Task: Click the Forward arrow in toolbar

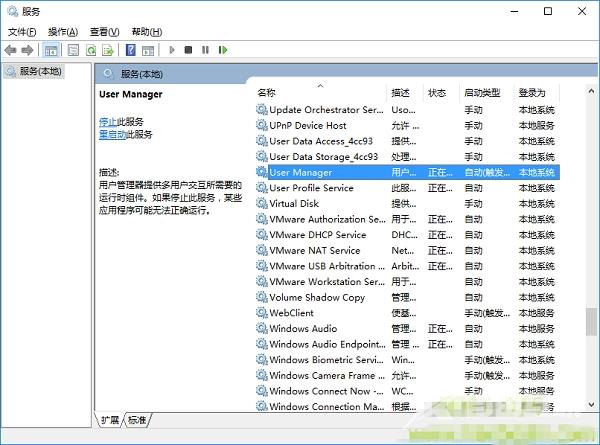Action: (x=27, y=49)
